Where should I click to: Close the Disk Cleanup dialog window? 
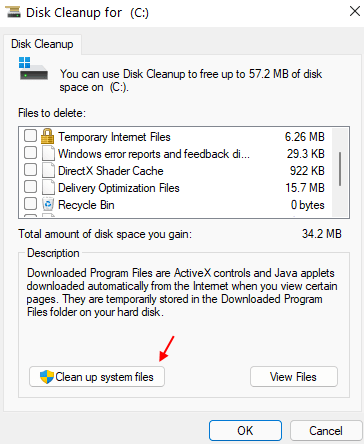(355, 11)
